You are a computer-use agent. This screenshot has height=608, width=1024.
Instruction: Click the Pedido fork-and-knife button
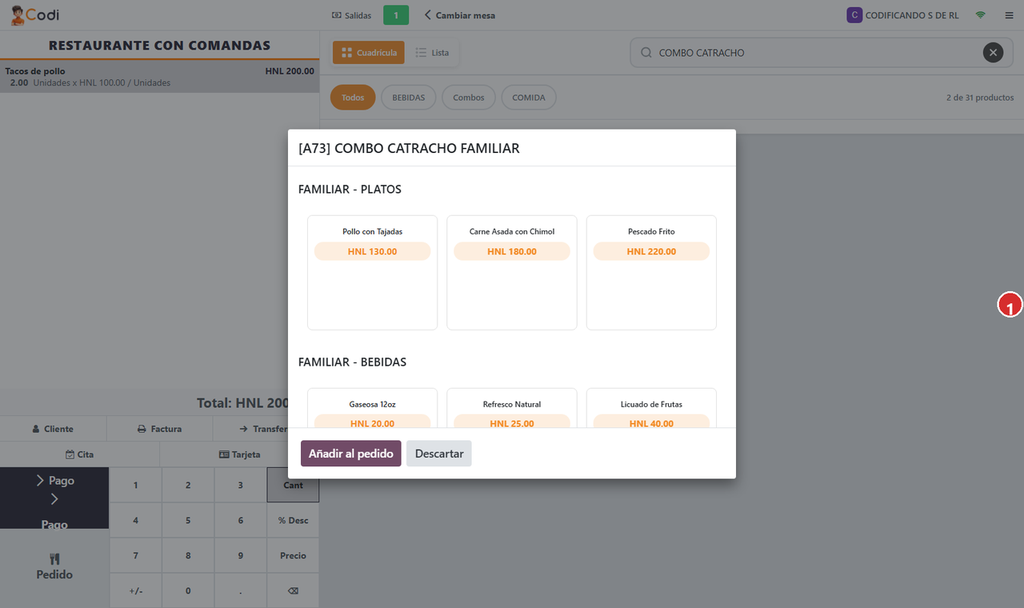point(54,567)
